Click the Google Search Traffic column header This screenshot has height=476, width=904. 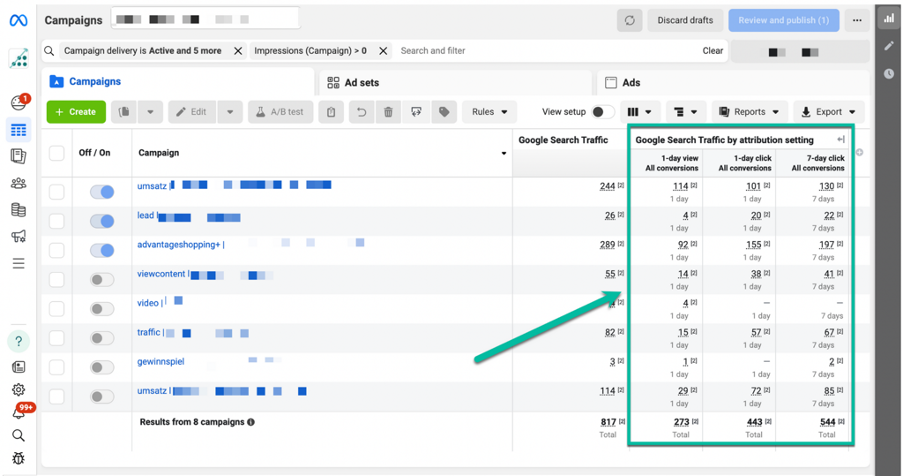pyautogui.click(x=563, y=140)
